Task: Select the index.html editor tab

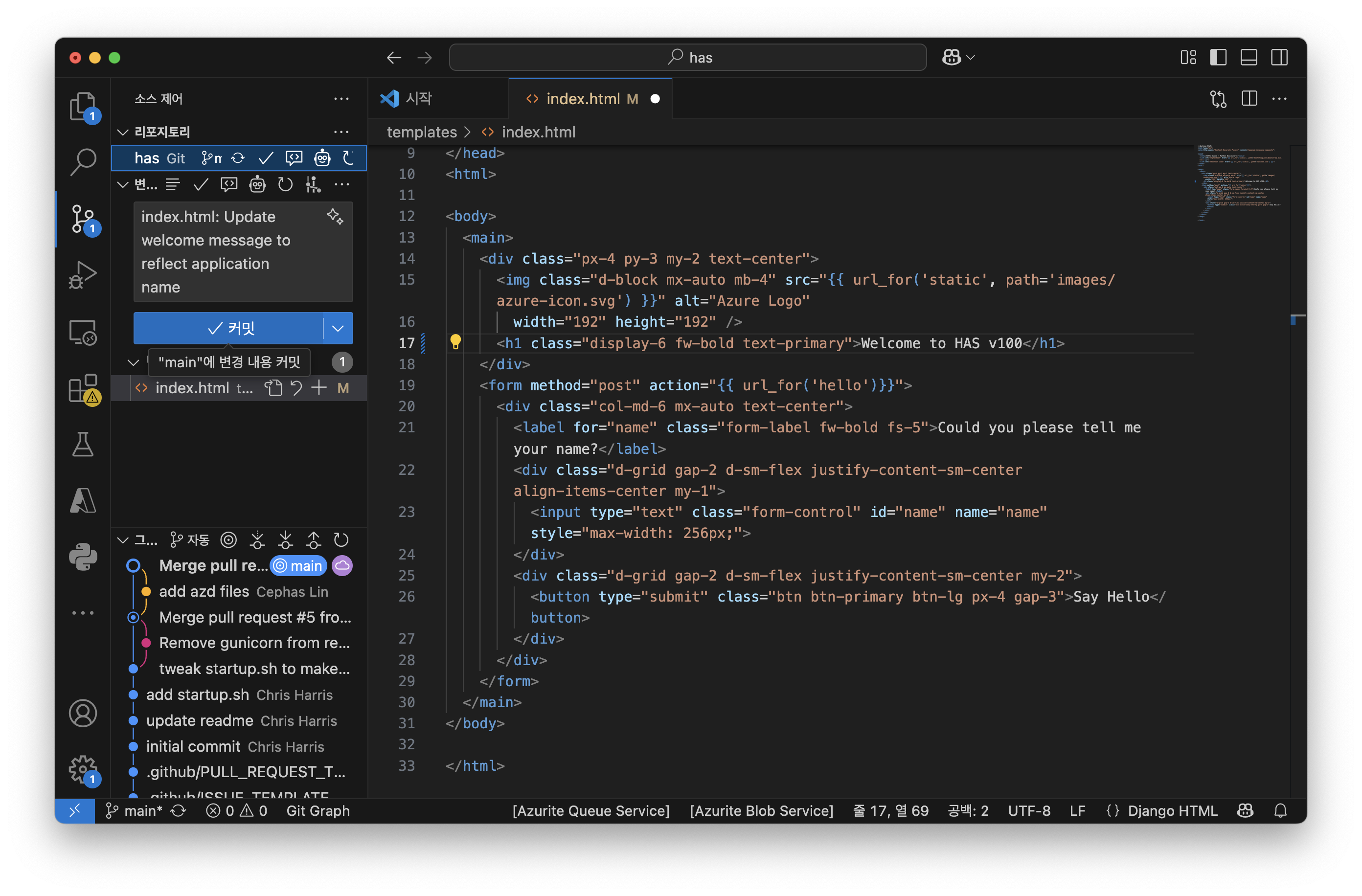Action: (x=583, y=98)
